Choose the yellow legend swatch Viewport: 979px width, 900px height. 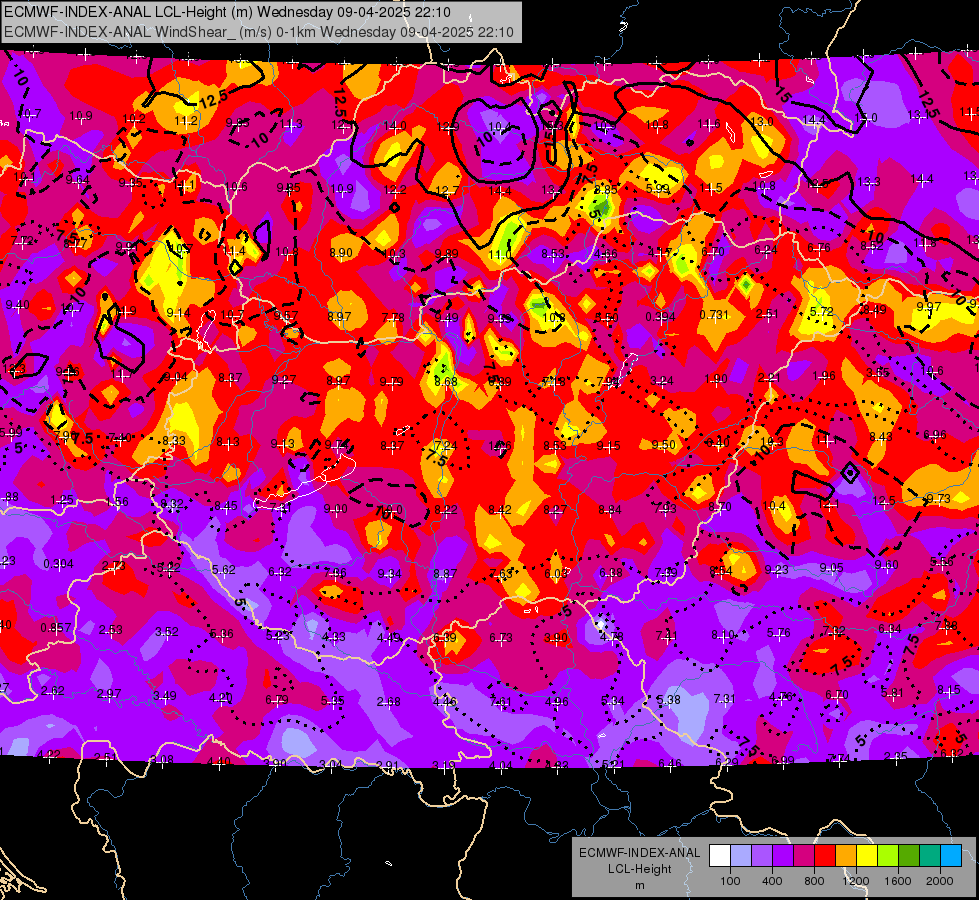867,856
